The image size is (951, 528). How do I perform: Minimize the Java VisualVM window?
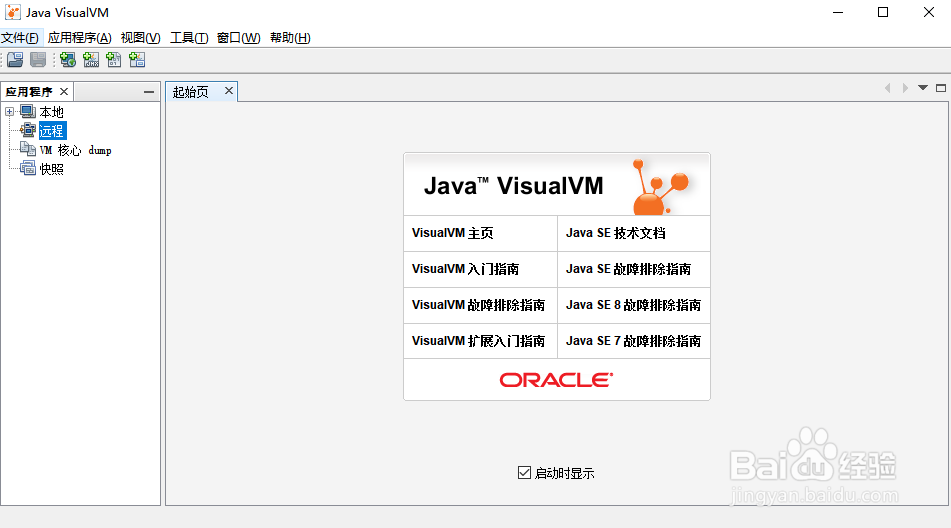coord(838,12)
